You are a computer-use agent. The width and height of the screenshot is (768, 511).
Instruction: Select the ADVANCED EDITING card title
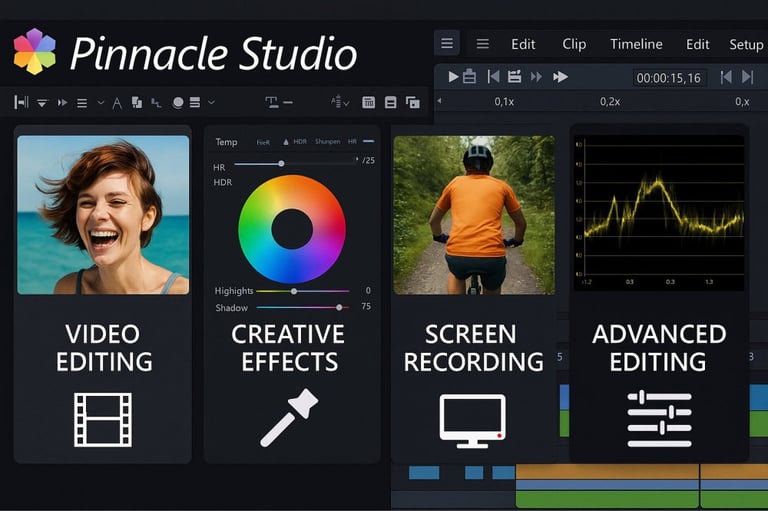coord(659,348)
